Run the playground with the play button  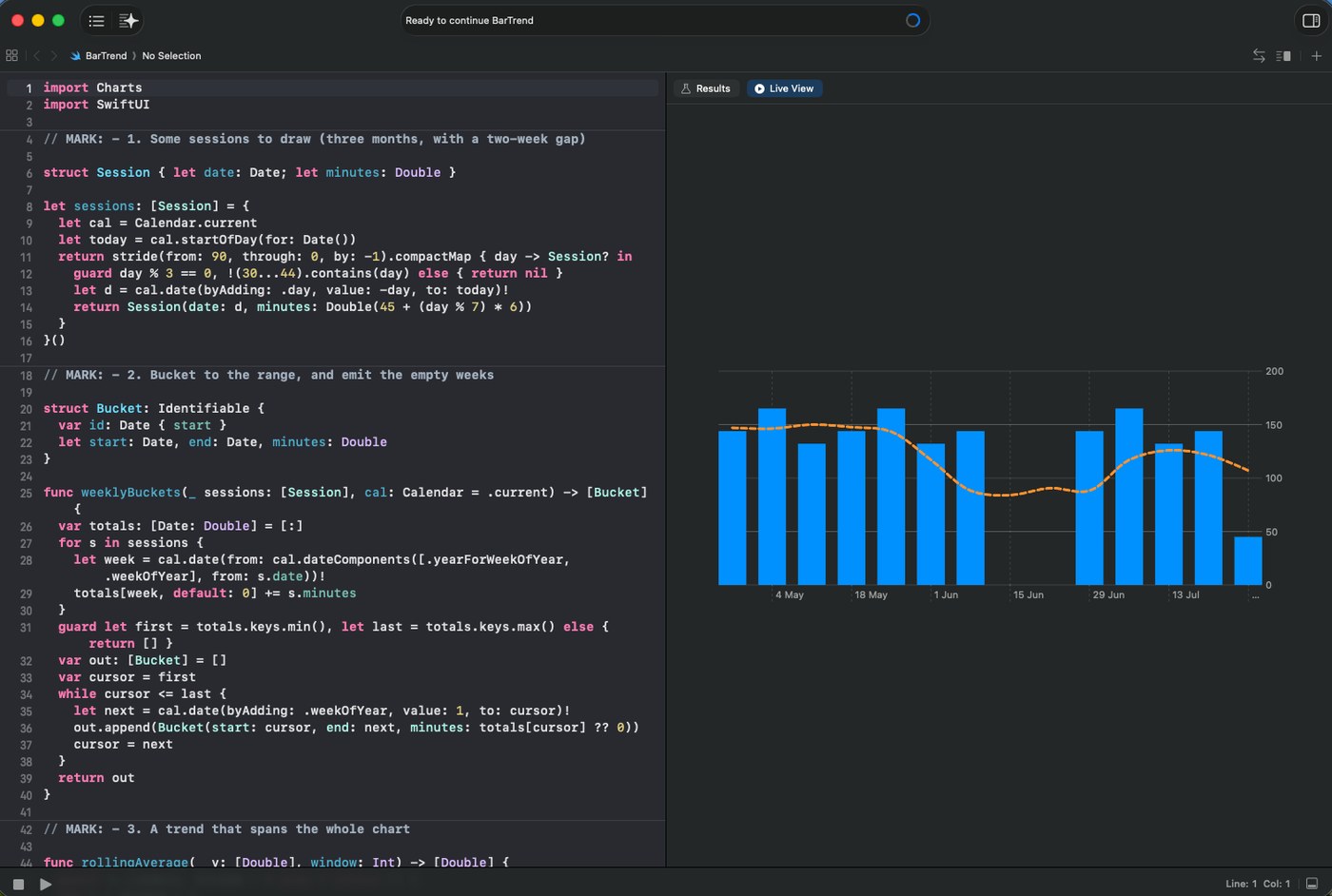[45, 884]
